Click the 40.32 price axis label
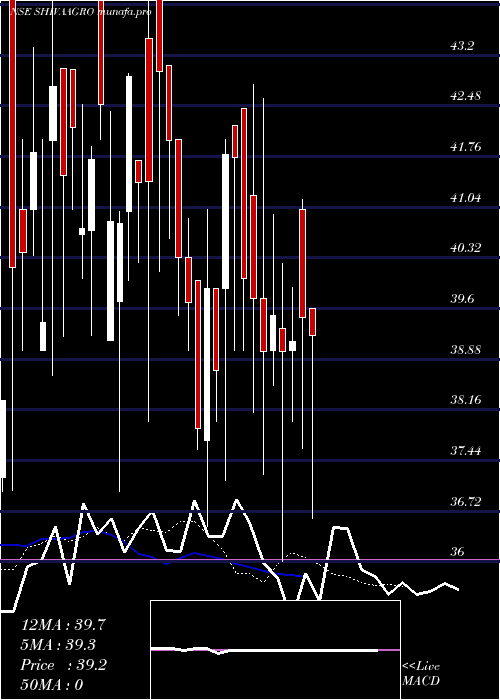 (x=466, y=247)
